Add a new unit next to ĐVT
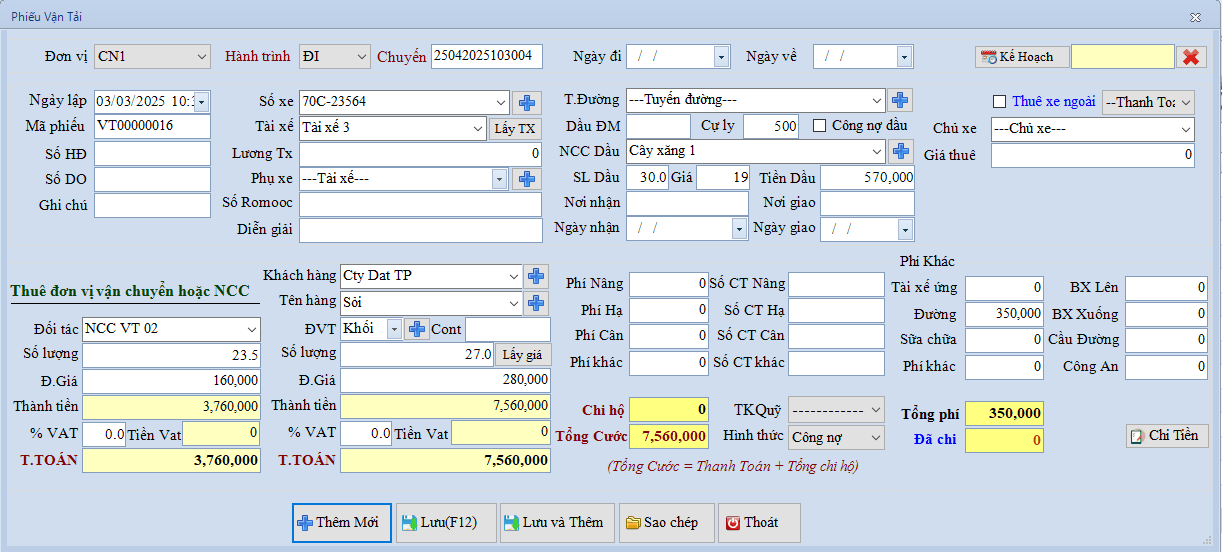The image size is (1222, 552). [417, 329]
